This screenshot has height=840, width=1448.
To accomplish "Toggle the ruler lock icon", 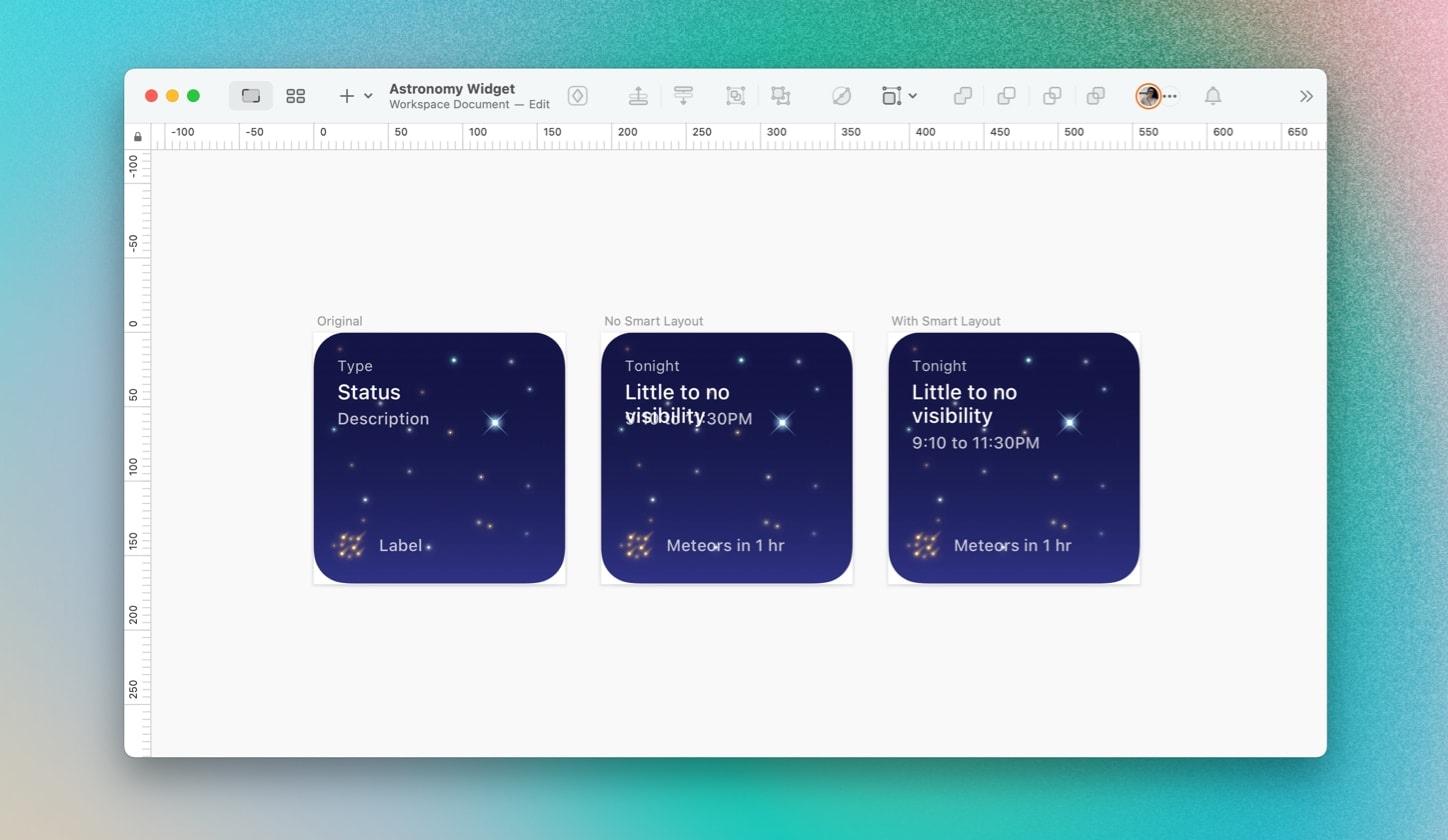I will [x=138, y=137].
